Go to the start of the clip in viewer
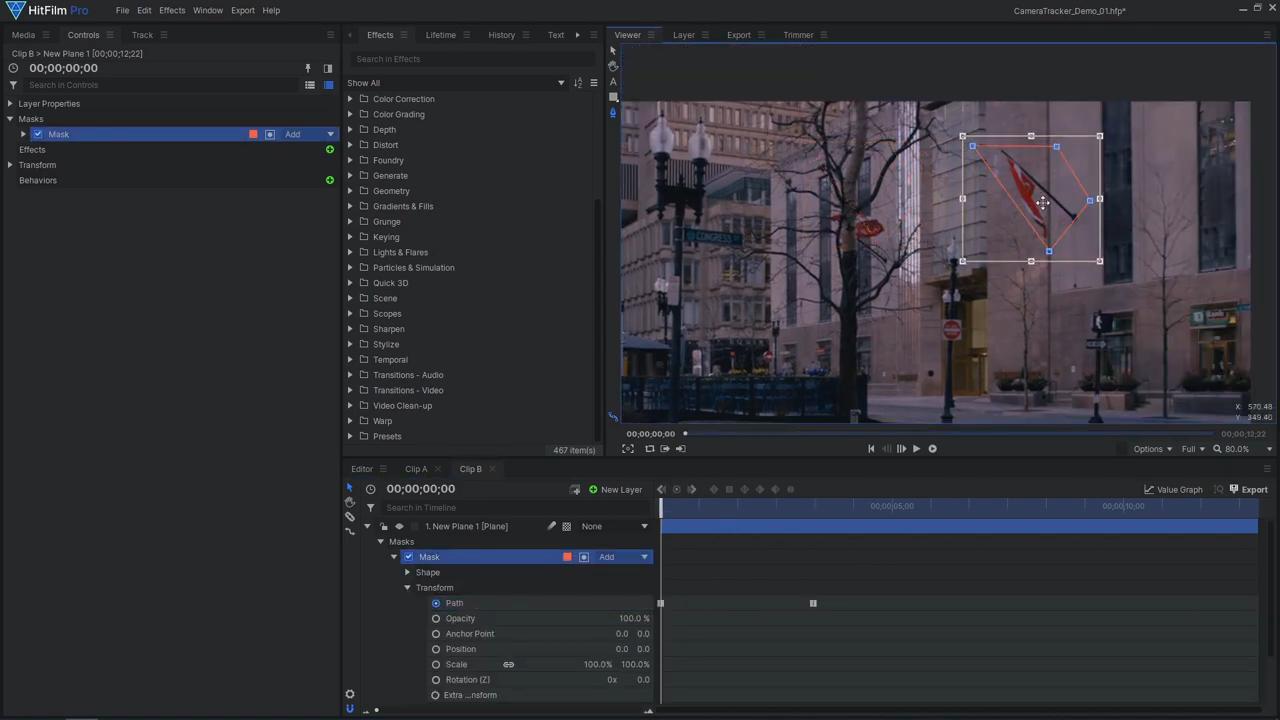 [871, 449]
